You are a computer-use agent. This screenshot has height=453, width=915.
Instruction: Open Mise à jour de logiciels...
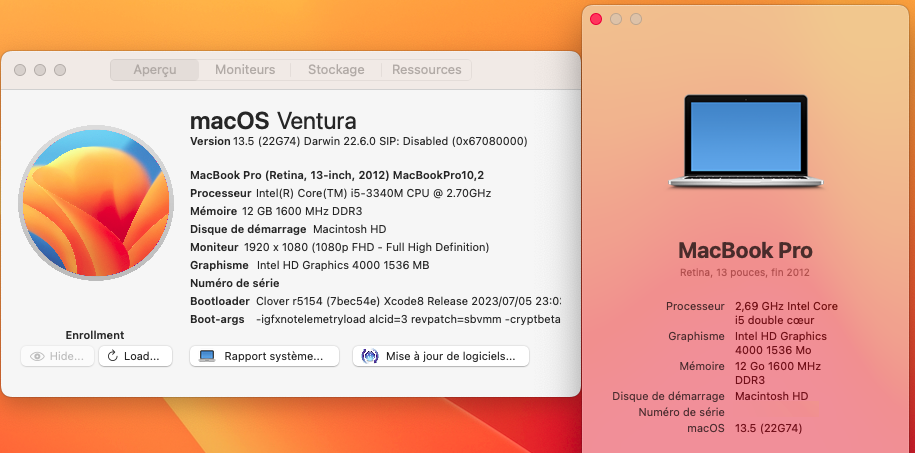[x=441, y=356]
